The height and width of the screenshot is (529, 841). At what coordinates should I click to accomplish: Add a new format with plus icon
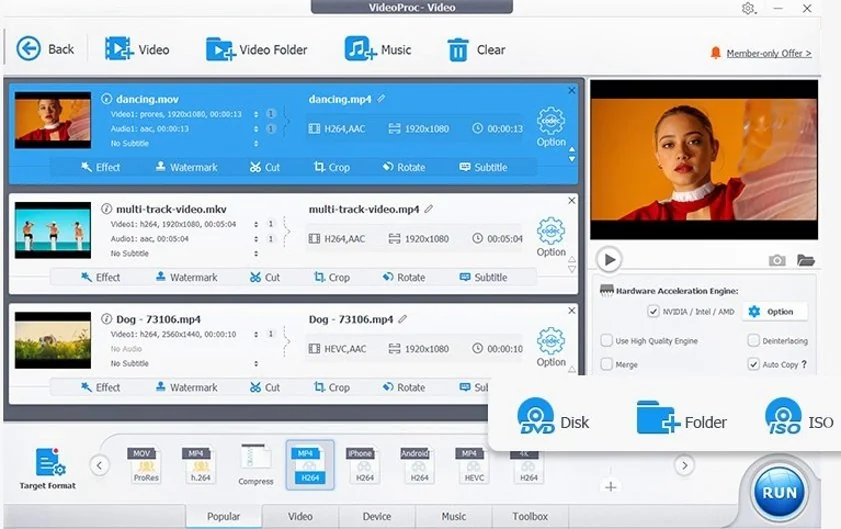[610, 487]
